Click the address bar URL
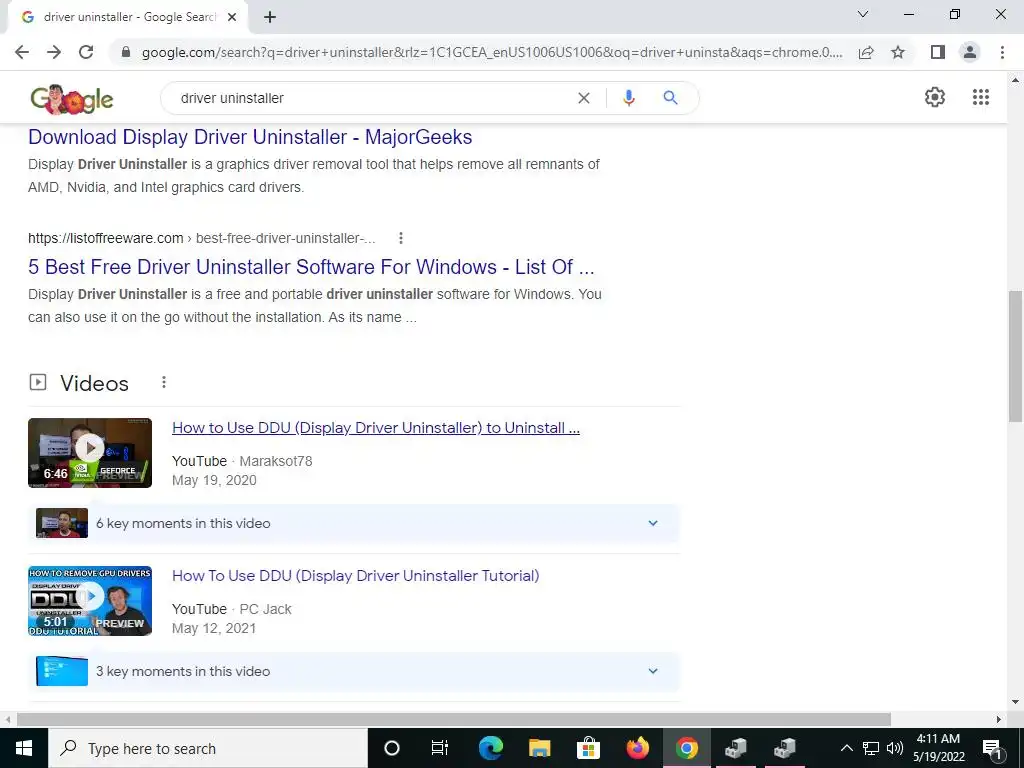 [492, 52]
